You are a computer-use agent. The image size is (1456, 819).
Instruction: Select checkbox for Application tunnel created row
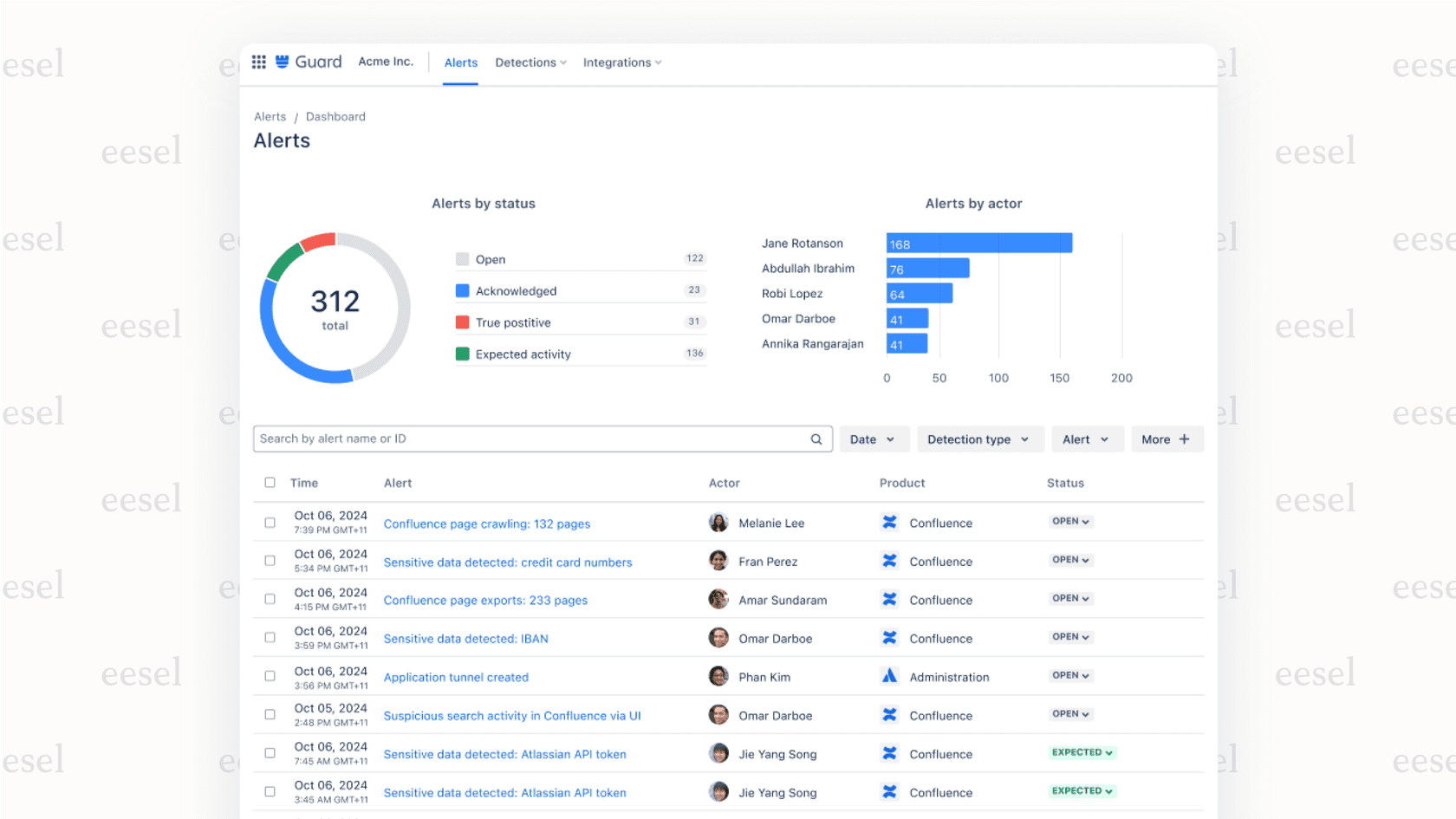point(270,677)
